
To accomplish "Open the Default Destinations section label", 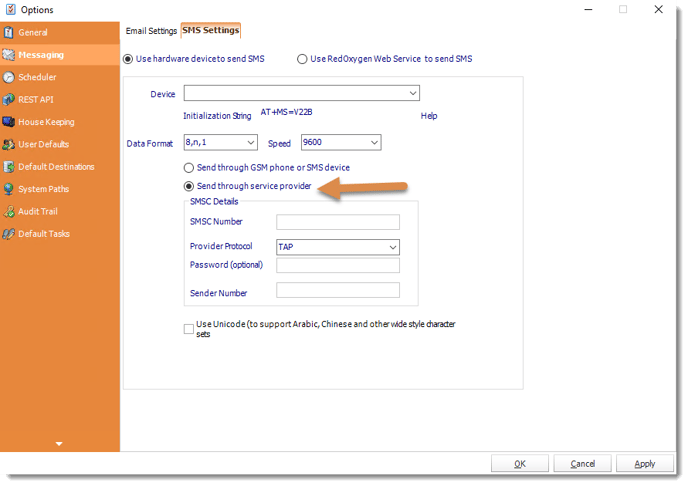I will 57,167.
